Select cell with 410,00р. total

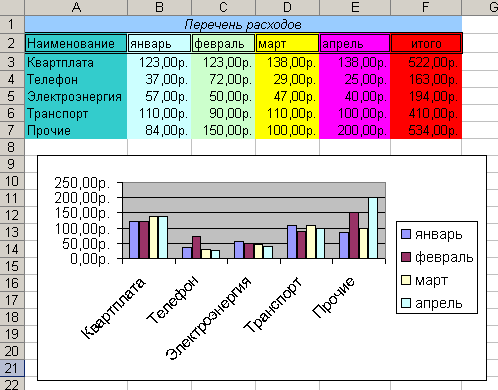coord(426,113)
